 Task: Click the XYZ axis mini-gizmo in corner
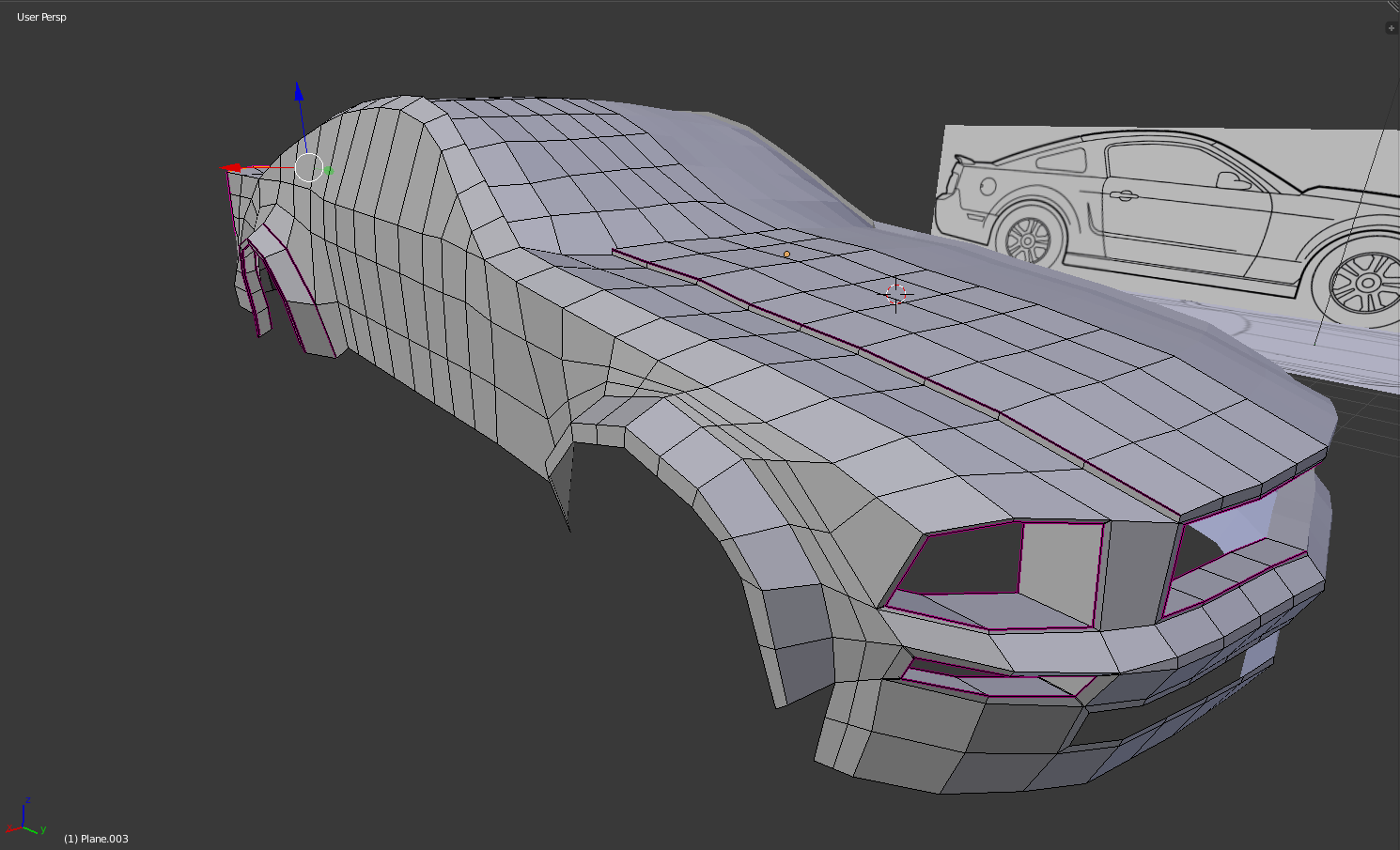point(25,818)
